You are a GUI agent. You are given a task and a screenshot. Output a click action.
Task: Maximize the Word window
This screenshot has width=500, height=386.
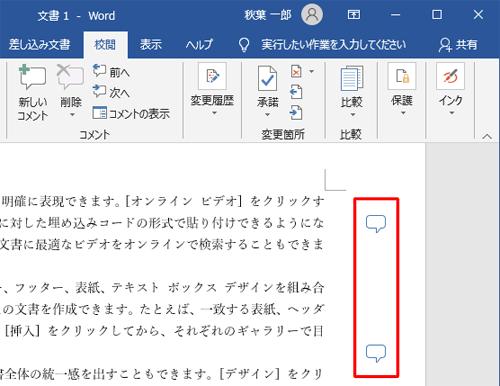click(x=437, y=15)
